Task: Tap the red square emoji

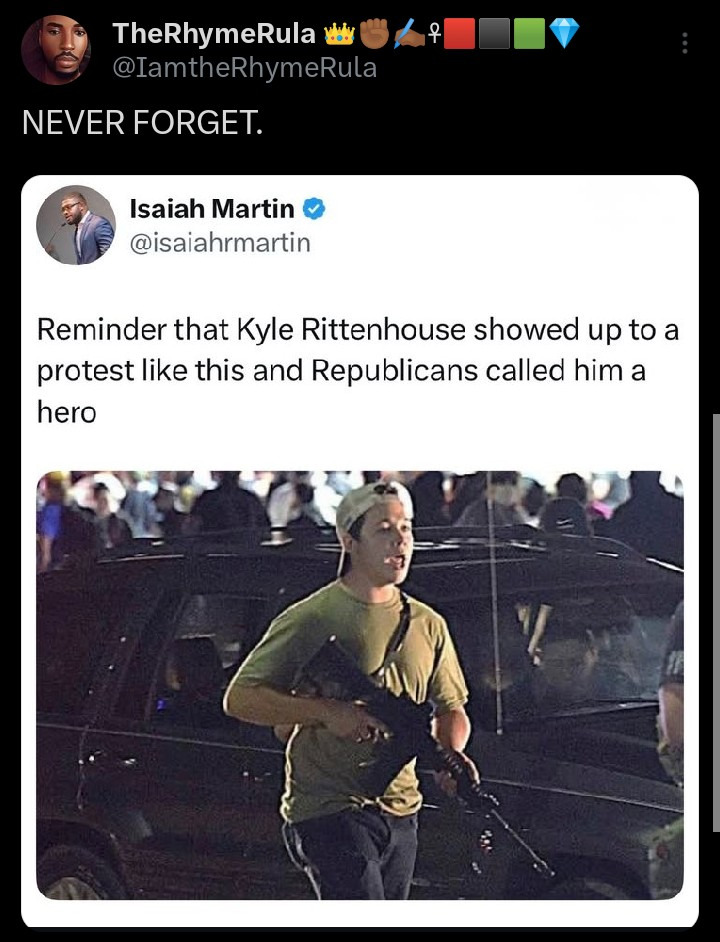Action: [460, 33]
